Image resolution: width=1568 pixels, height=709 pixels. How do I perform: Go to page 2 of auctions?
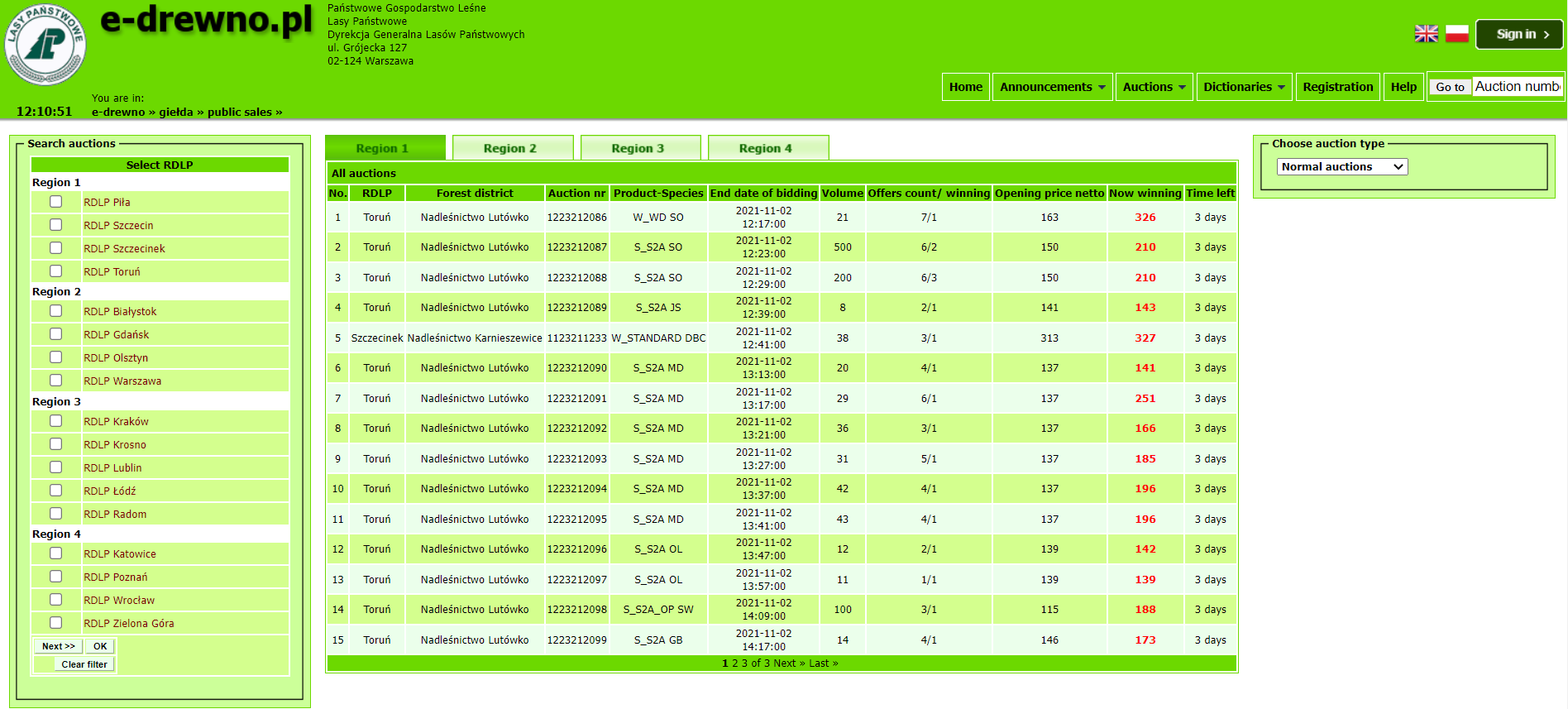pyautogui.click(x=734, y=663)
